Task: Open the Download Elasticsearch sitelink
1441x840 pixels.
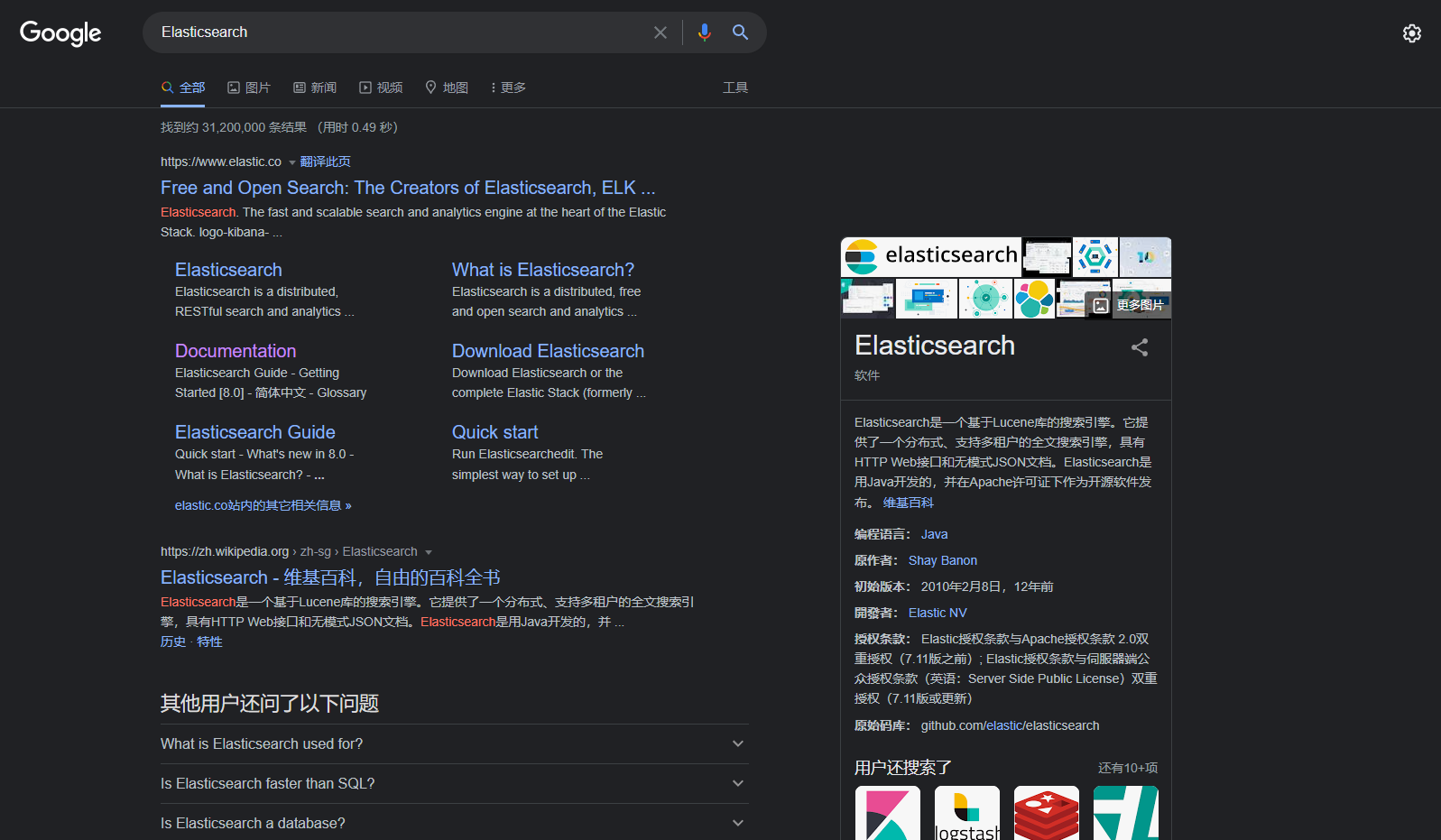Action: (x=548, y=351)
